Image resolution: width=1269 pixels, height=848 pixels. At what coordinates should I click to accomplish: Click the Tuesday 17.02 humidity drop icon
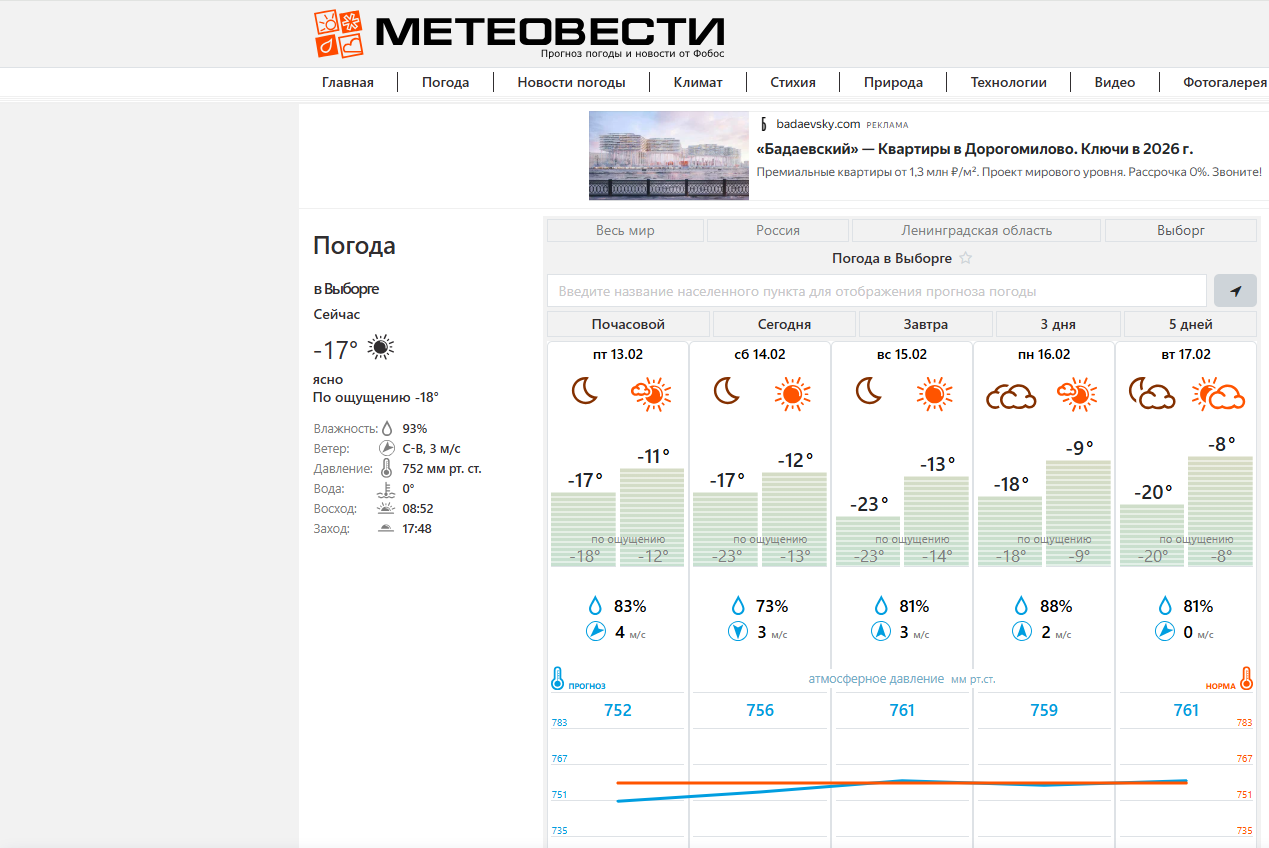(1164, 606)
